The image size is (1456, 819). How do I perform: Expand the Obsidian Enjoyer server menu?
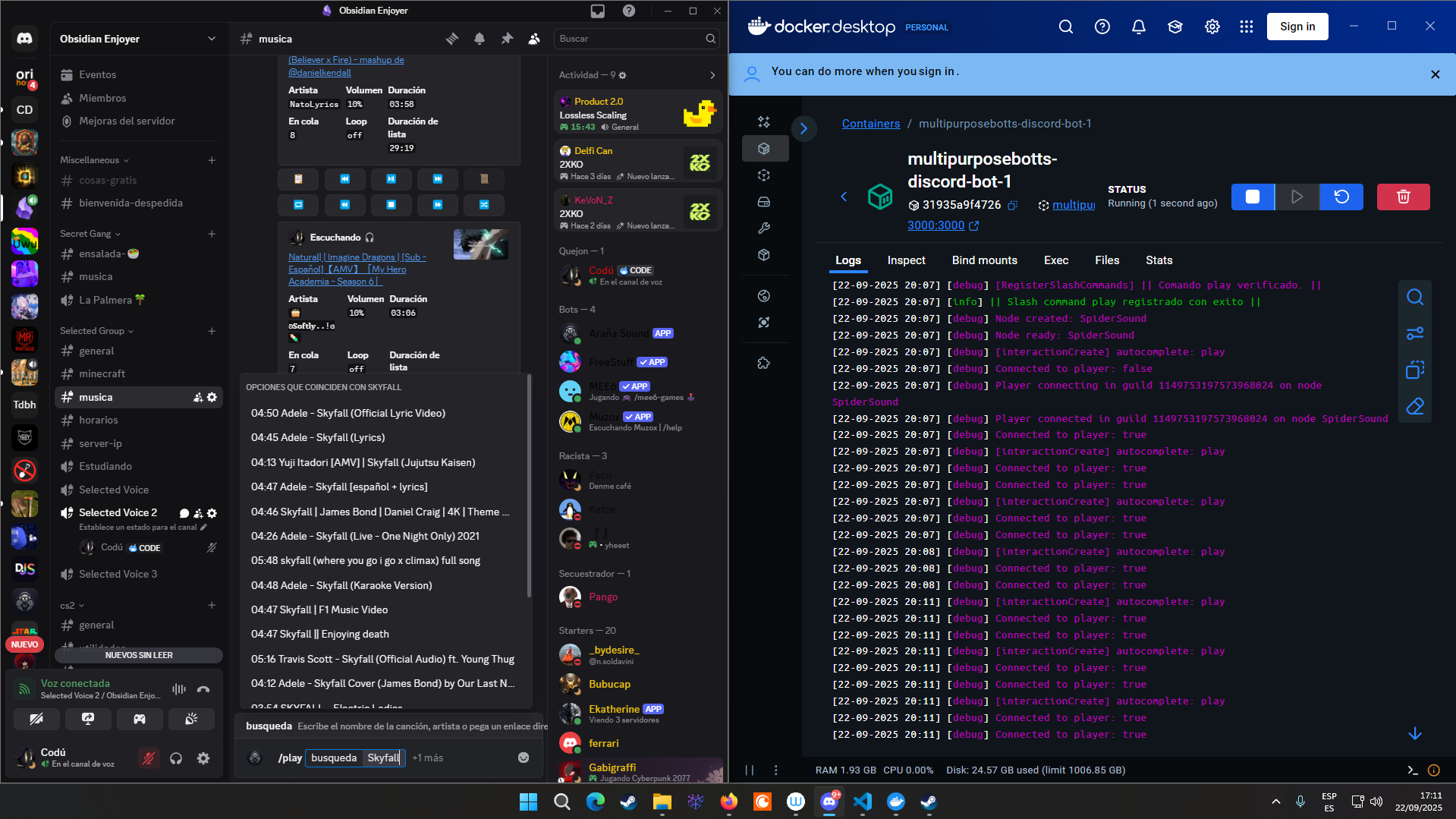click(211, 39)
